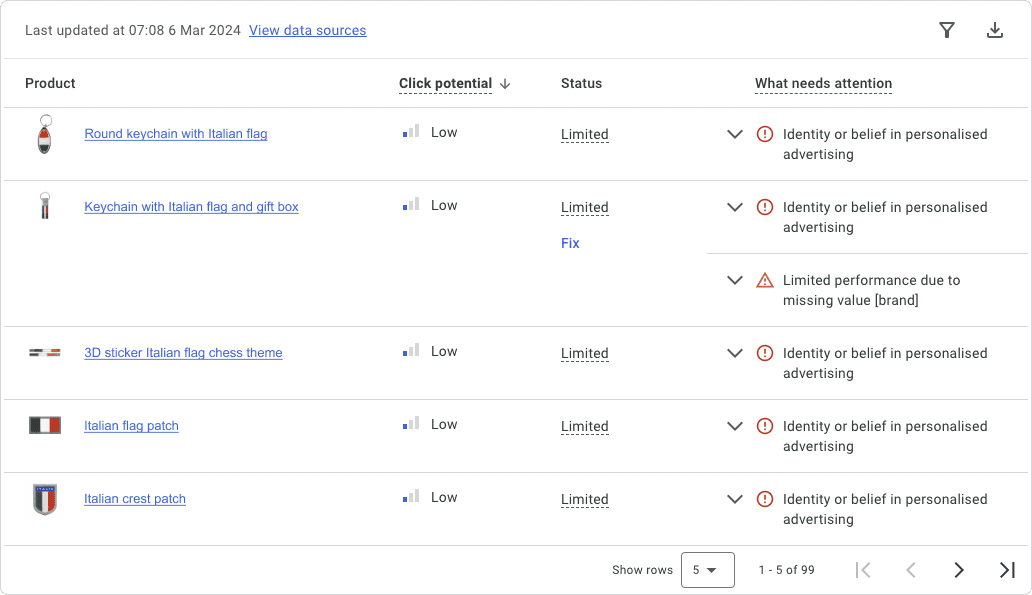
Task: Click What needs attention column header
Action: 823,84
